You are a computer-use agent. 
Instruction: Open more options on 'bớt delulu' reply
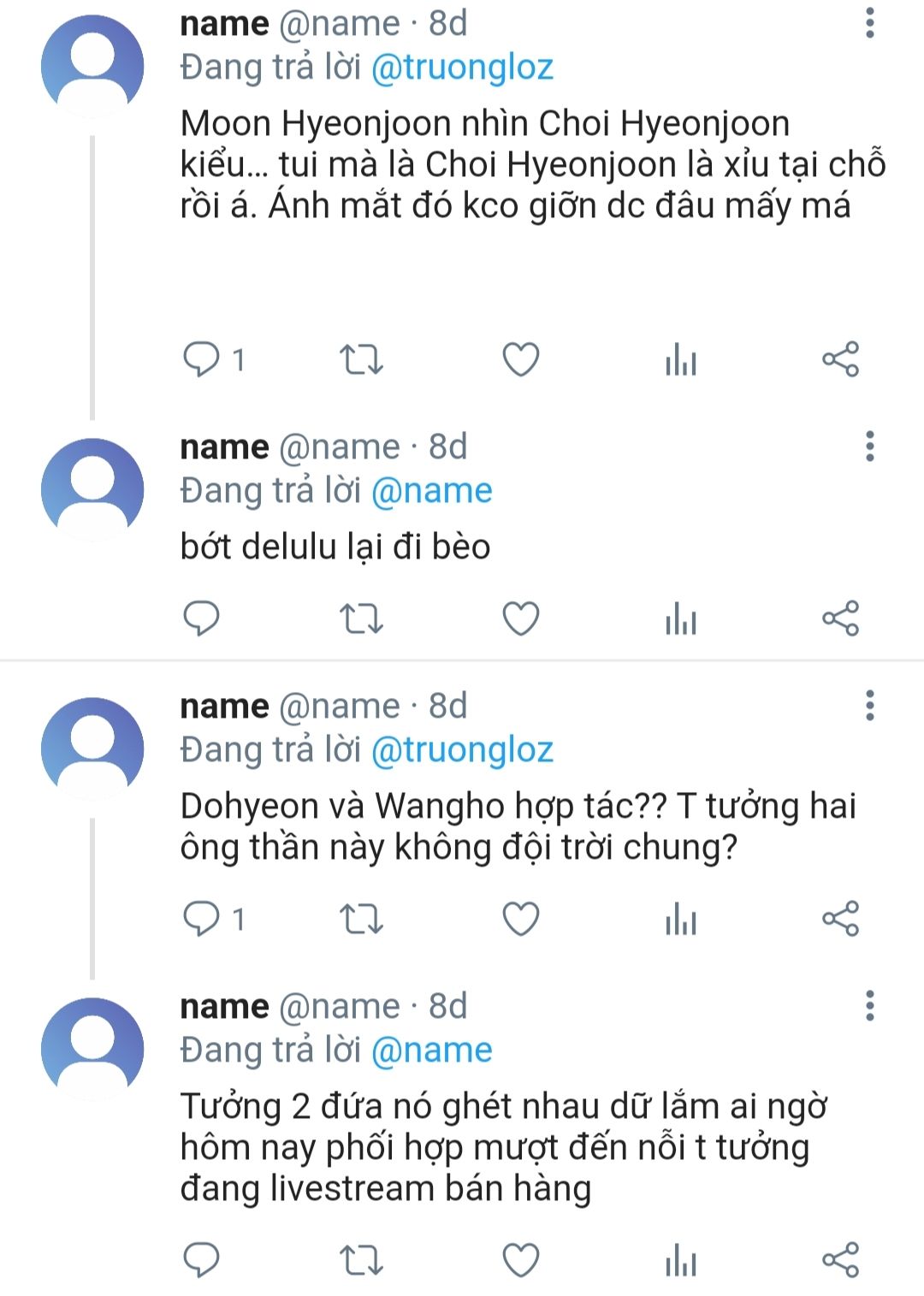pyautogui.click(x=869, y=447)
